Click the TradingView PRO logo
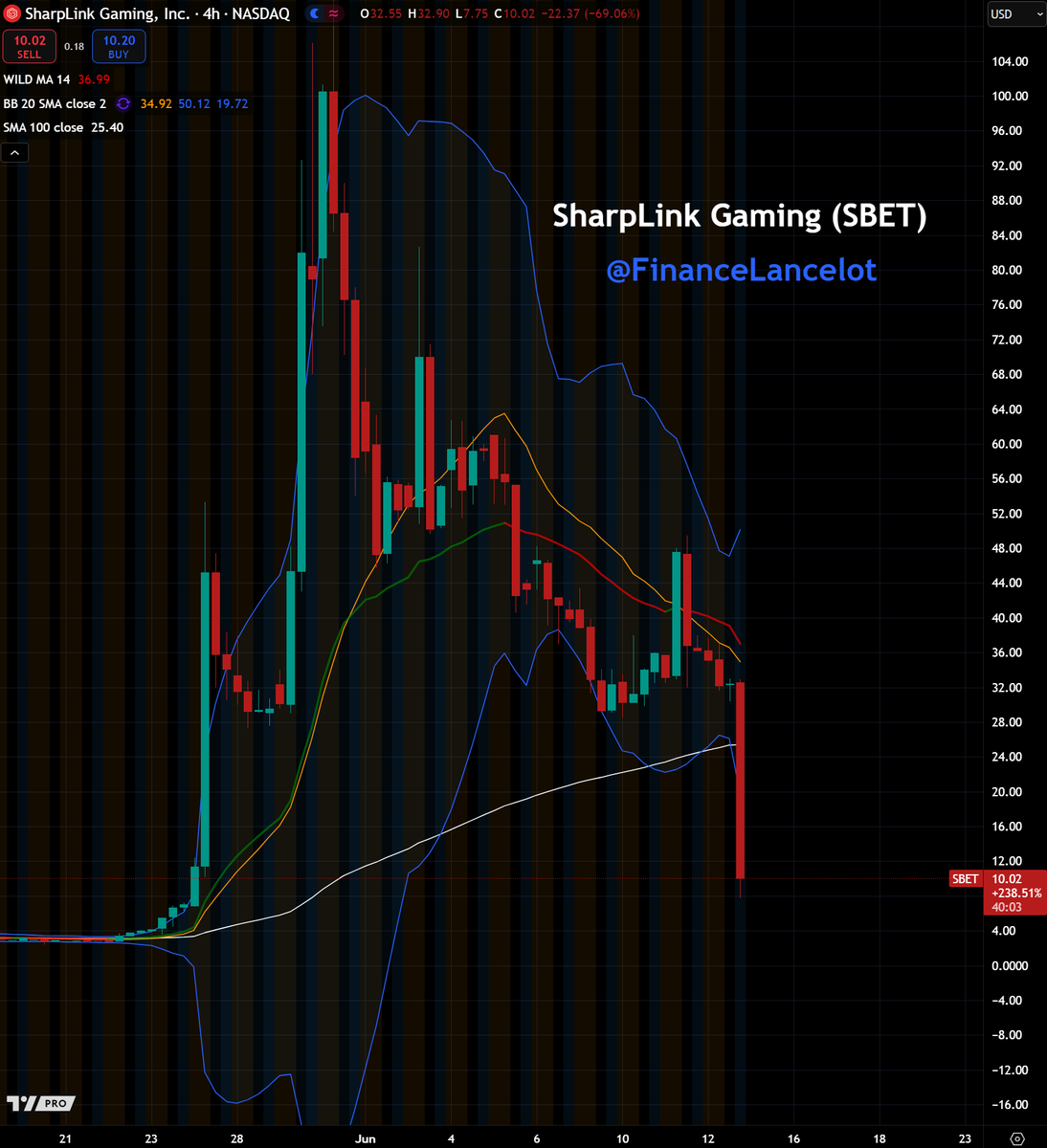Viewport: 1047px width, 1148px height. click(40, 1103)
